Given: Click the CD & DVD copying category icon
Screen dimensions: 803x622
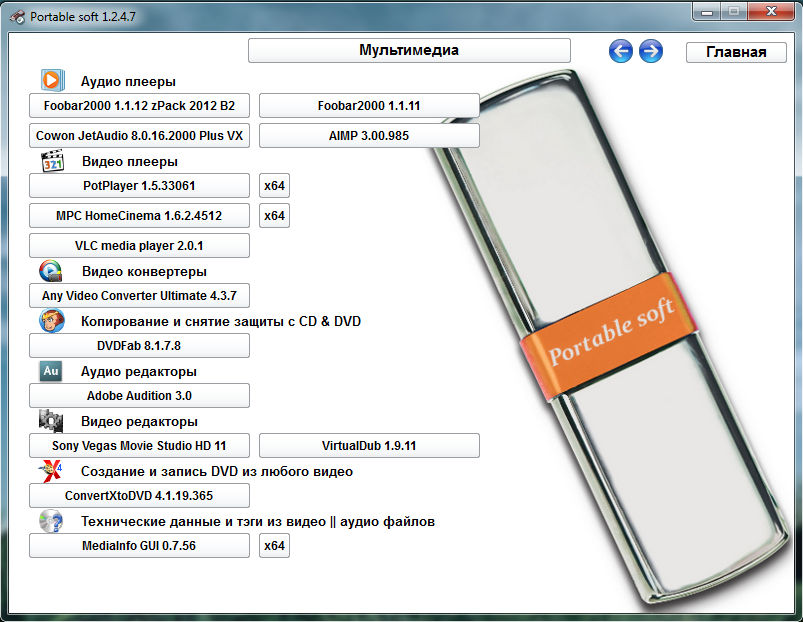Looking at the screenshot, I should (51, 321).
